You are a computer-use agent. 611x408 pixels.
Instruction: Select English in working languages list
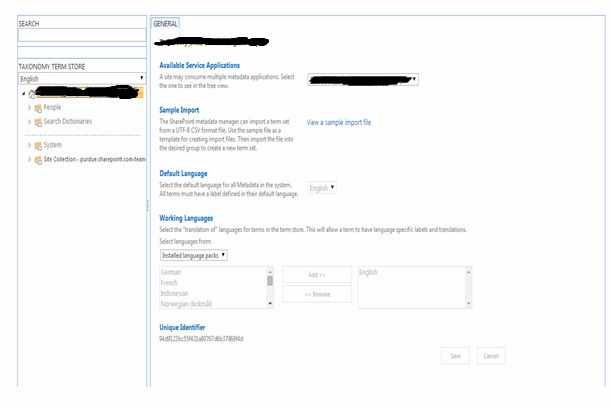(x=368, y=272)
